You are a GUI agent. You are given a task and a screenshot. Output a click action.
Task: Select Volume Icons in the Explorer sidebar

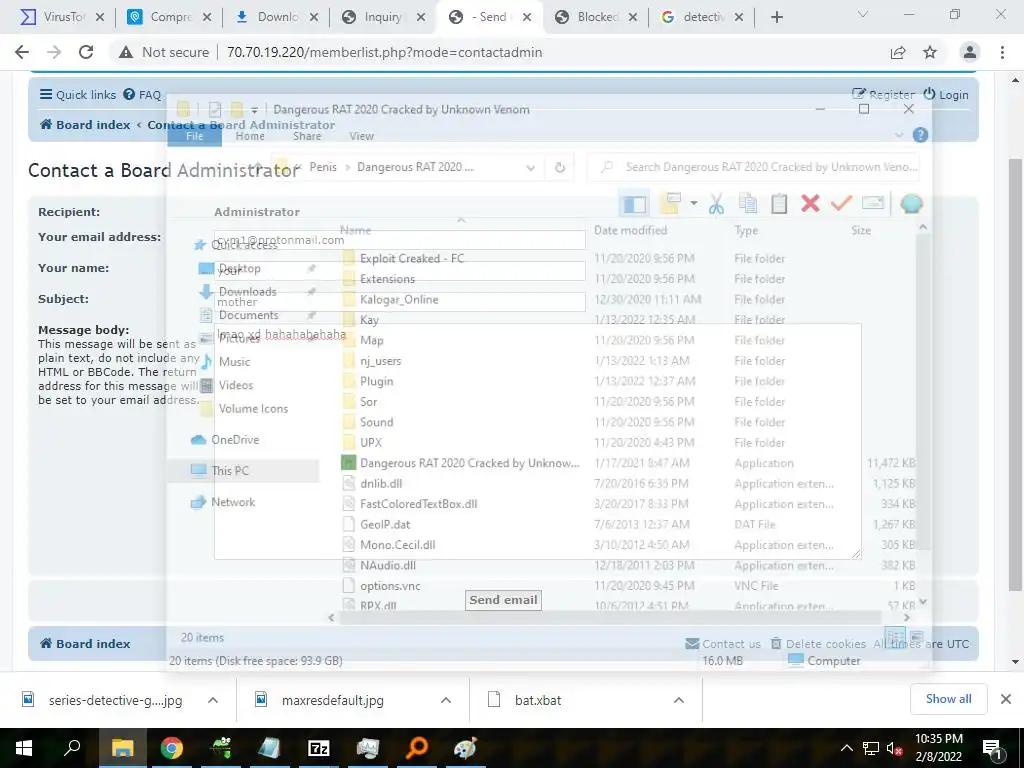coord(245,409)
